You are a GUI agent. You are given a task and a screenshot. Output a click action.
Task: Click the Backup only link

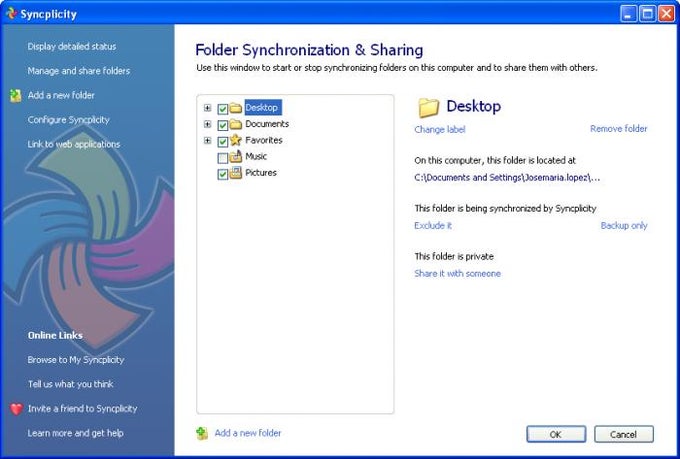(624, 226)
